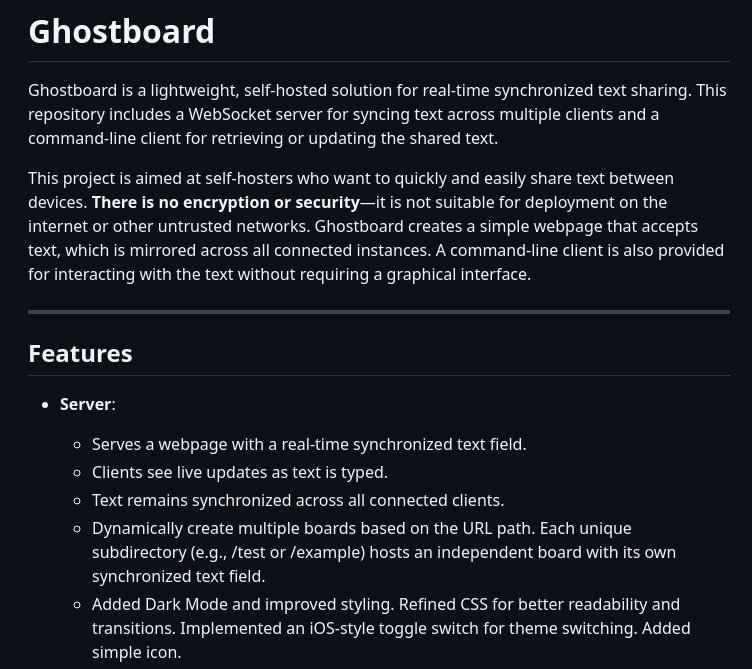Click 'Clients see live updates' bullet item

pos(240,472)
